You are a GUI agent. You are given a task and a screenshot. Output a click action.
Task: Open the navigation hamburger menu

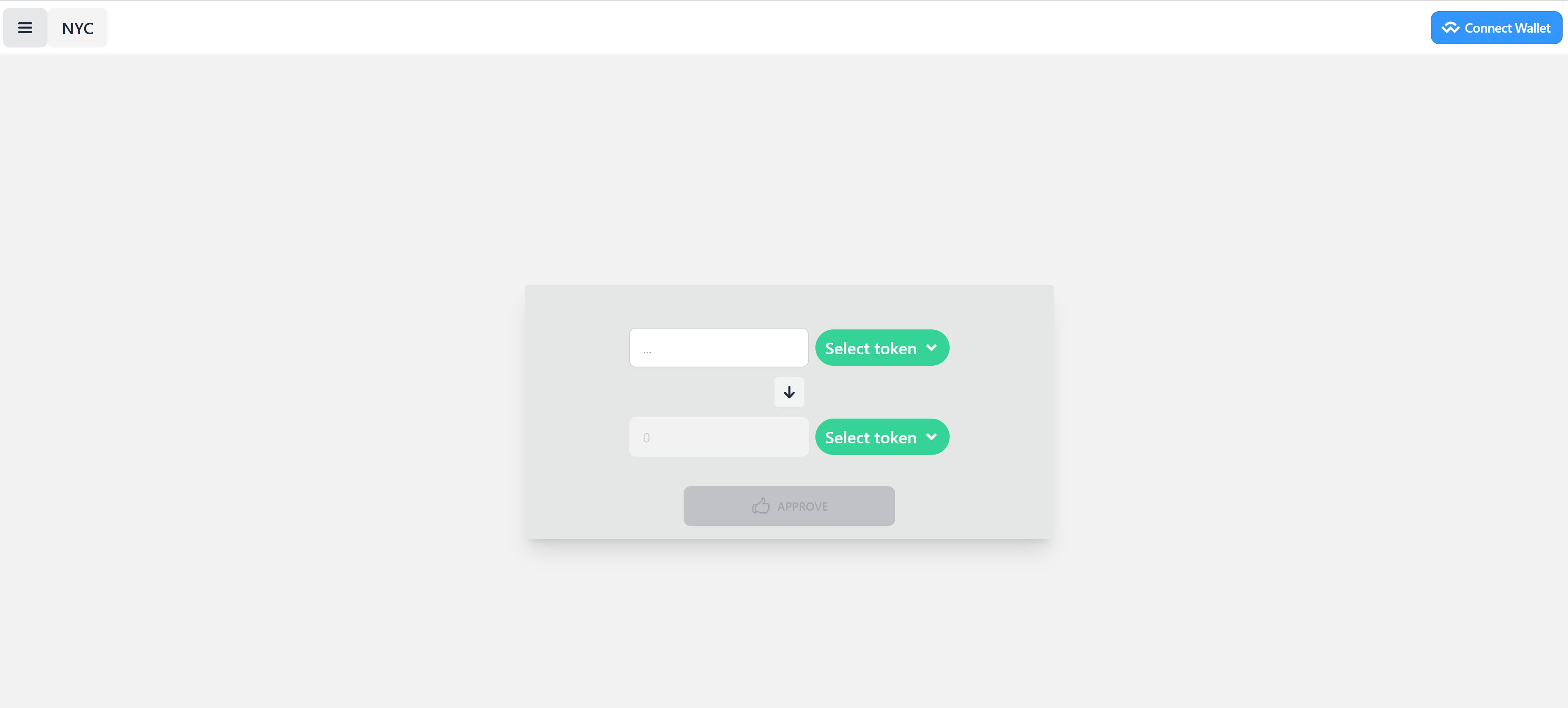pyautogui.click(x=25, y=27)
